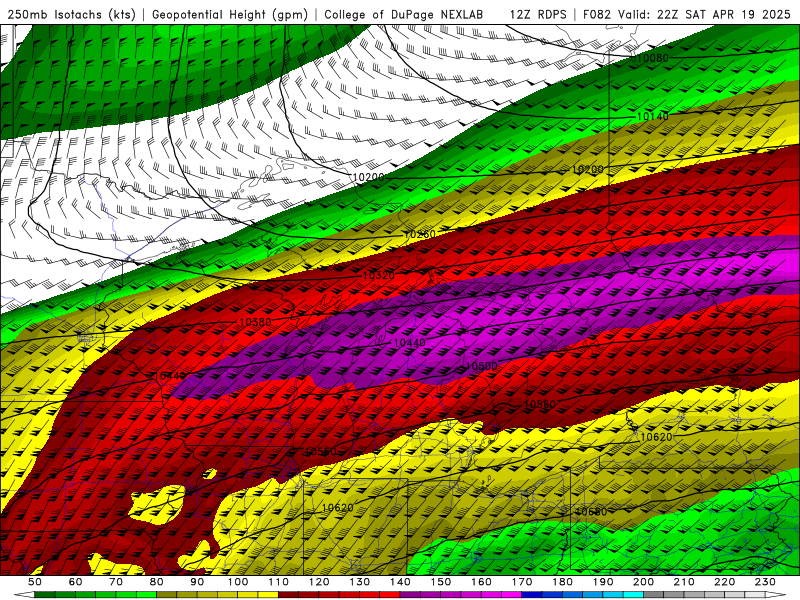Click the 10680 height contour label
Image resolution: width=800 pixels, height=600 pixels.
pyautogui.click(x=591, y=512)
